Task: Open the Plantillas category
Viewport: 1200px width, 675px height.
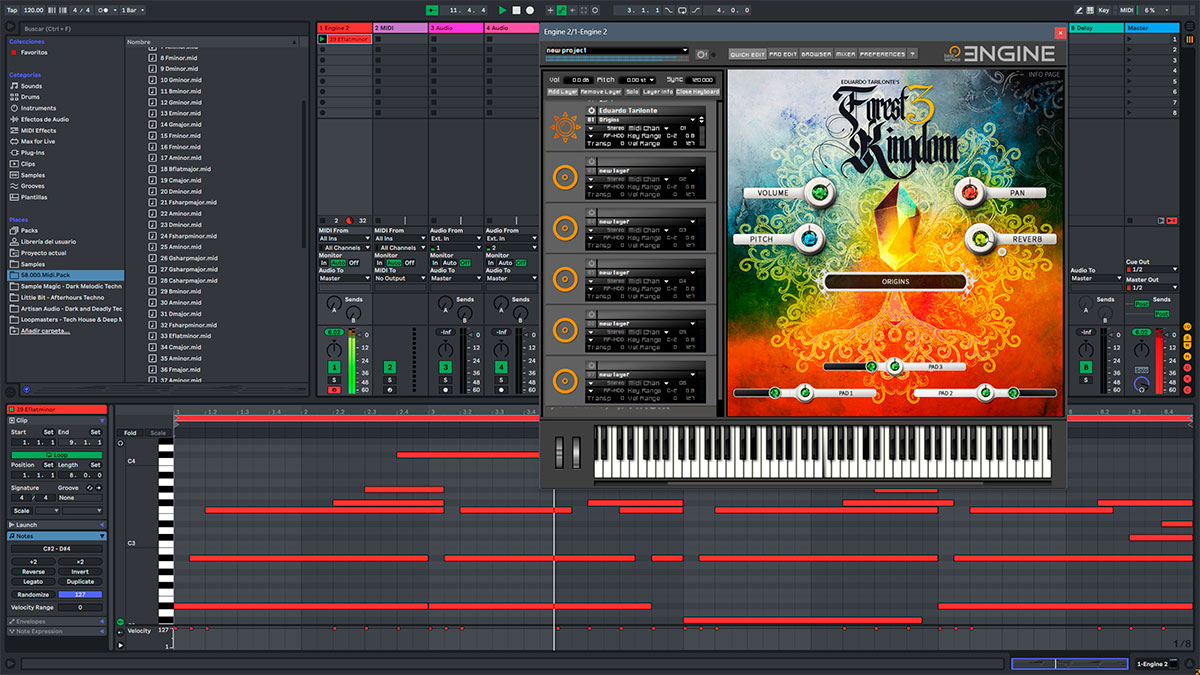Action: [x=34, y=197]
